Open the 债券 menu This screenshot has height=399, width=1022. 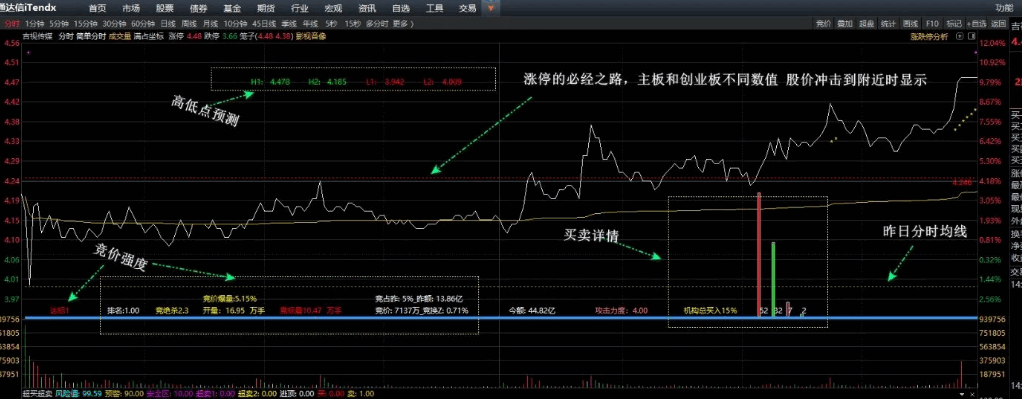[198, 8]
